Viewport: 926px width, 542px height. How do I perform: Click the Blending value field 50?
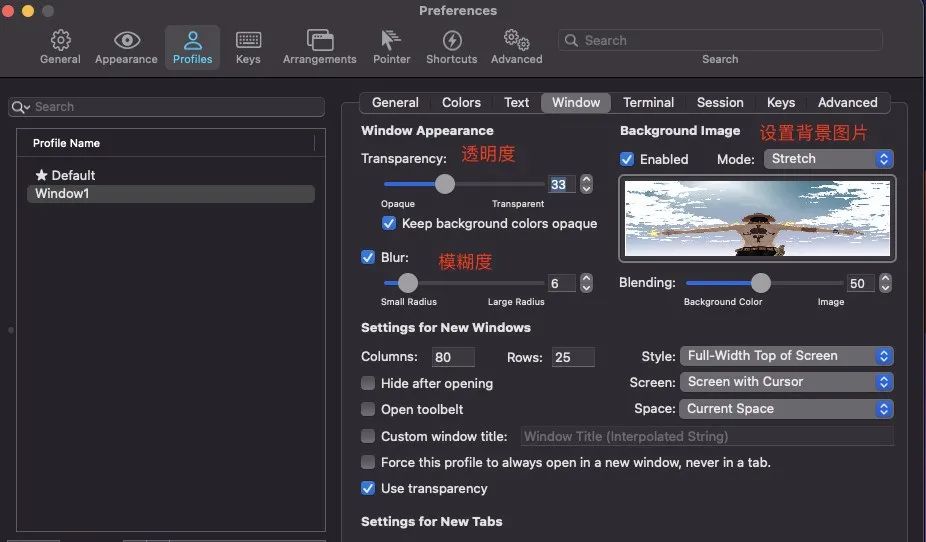tap(860, 283)
